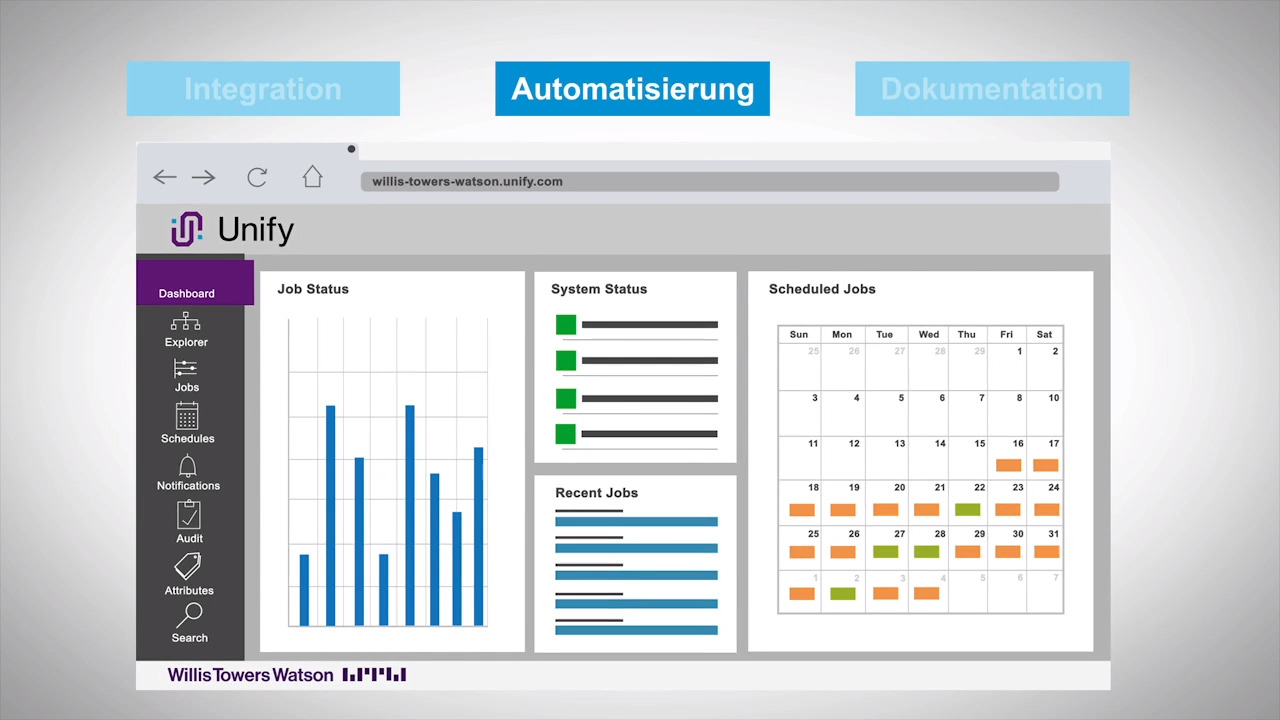The image size is (1280, 720).
Task: Click the third green system status indicator
Action: 566,399
